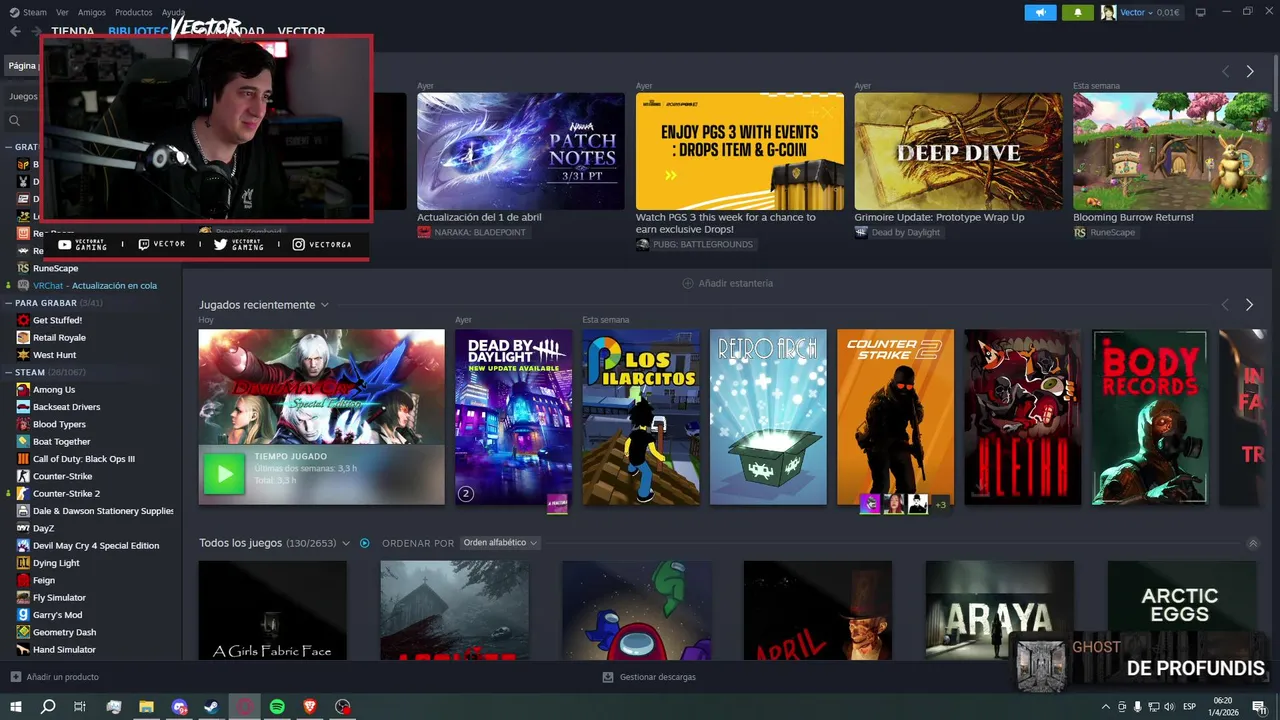Image resolution: width=1280 pixels, height=720 pixels.
Task: Go to the next news carousel page
Action: coord(1249,71)
